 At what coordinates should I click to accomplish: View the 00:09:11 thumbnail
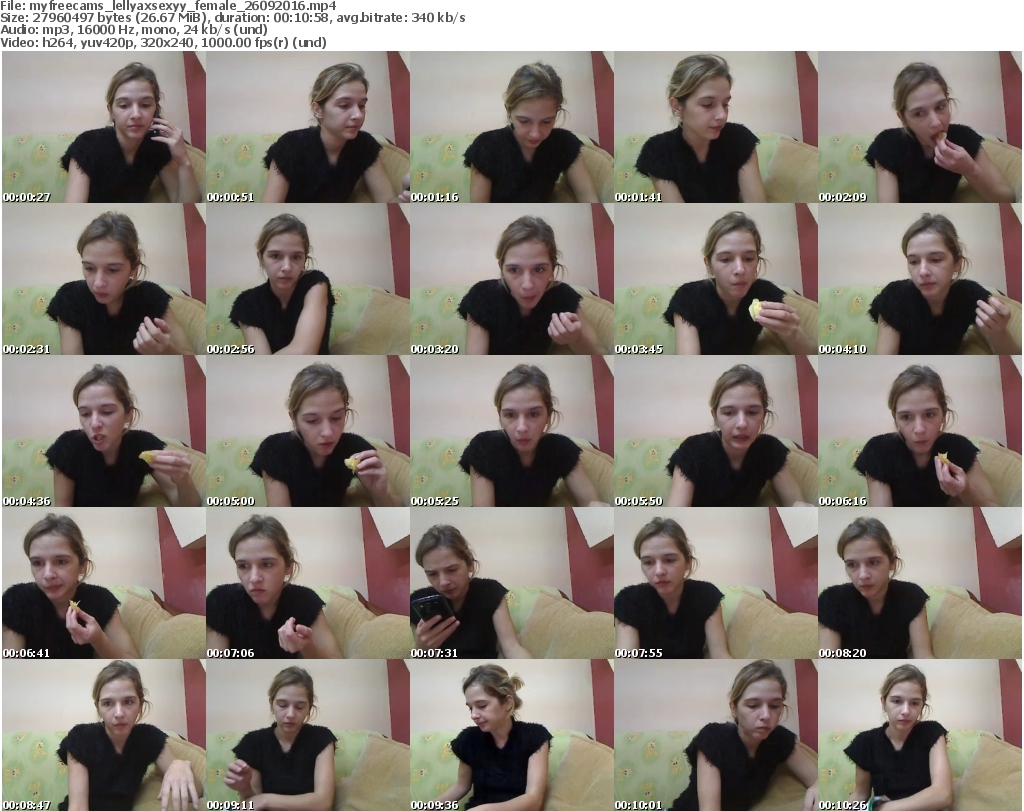tap(308, 735)
